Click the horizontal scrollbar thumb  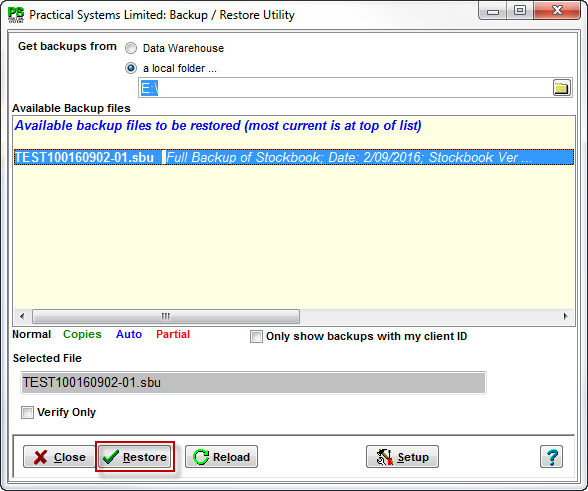point(166,316)
